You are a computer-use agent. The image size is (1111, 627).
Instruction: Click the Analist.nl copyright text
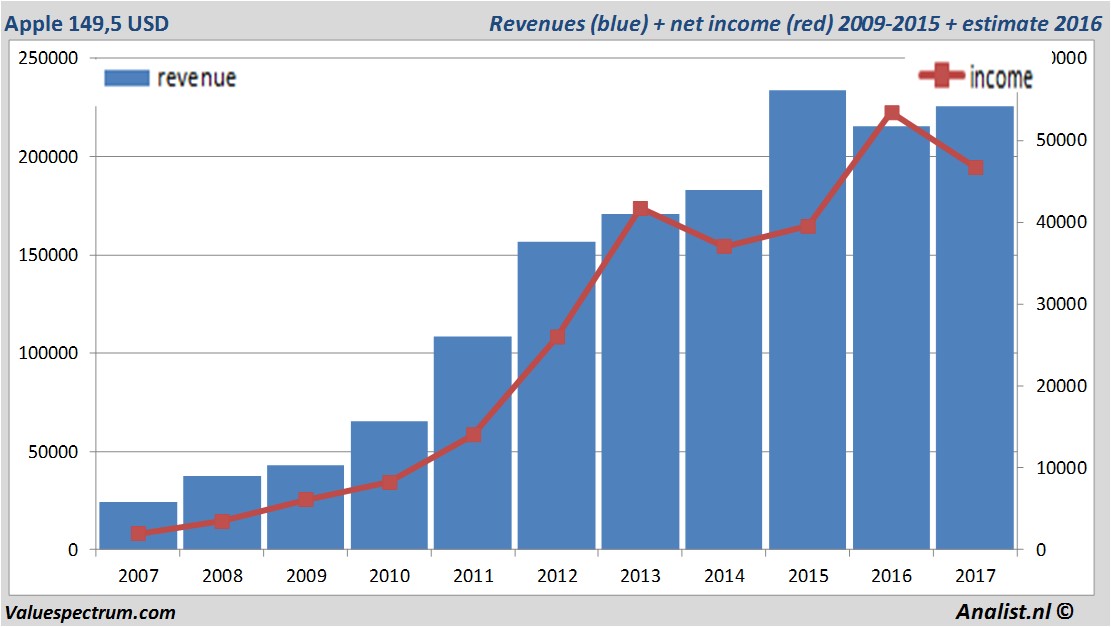tap(1014, 611)
